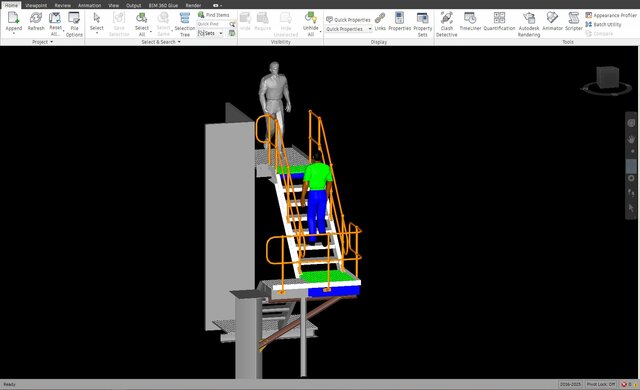Click the Select All icon
The width and height of the screenshot is (640, 390).
coord(142,19)
